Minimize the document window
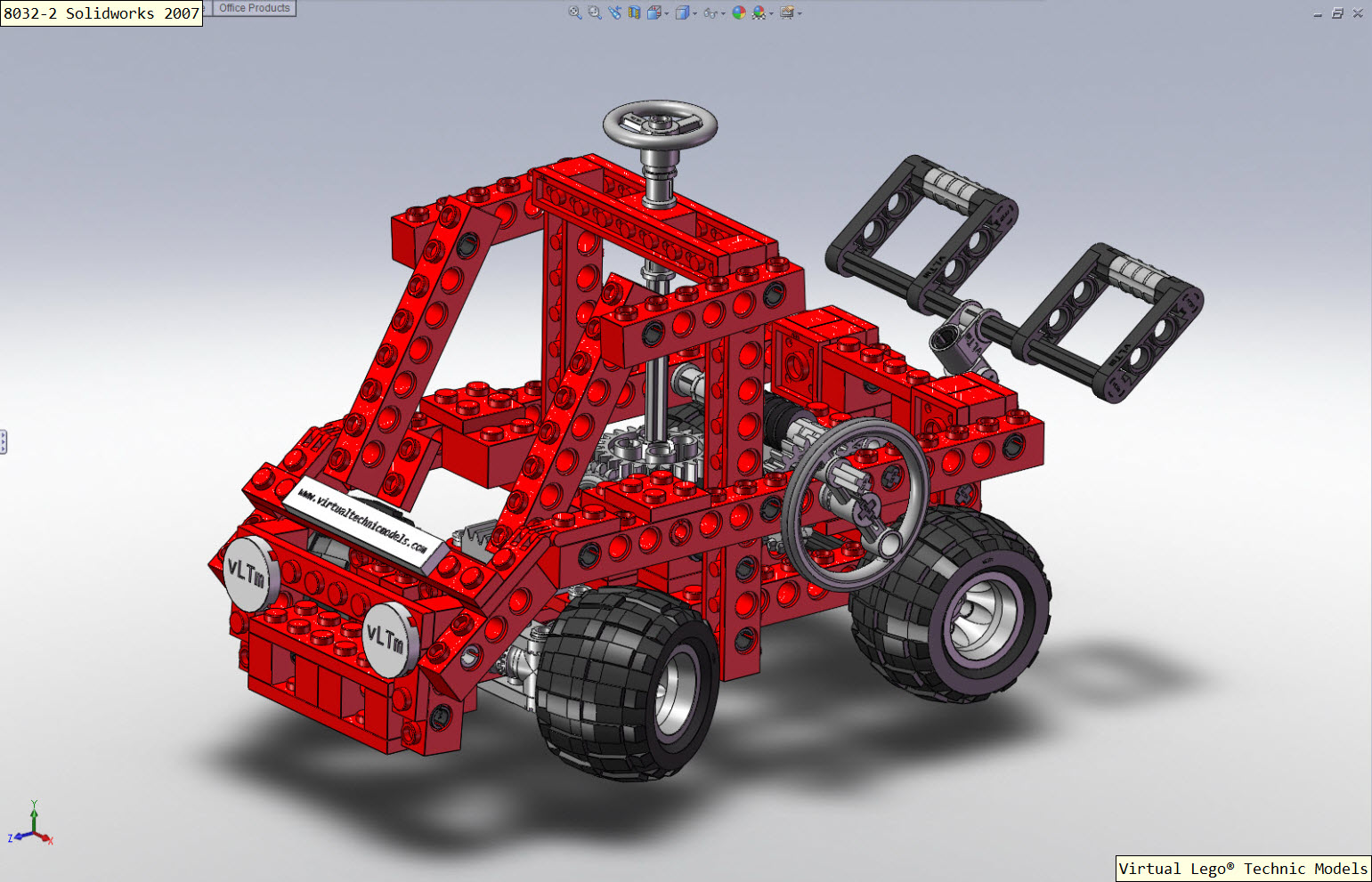This screenshot has width=1372, height=882. (x=1318, y=13)
